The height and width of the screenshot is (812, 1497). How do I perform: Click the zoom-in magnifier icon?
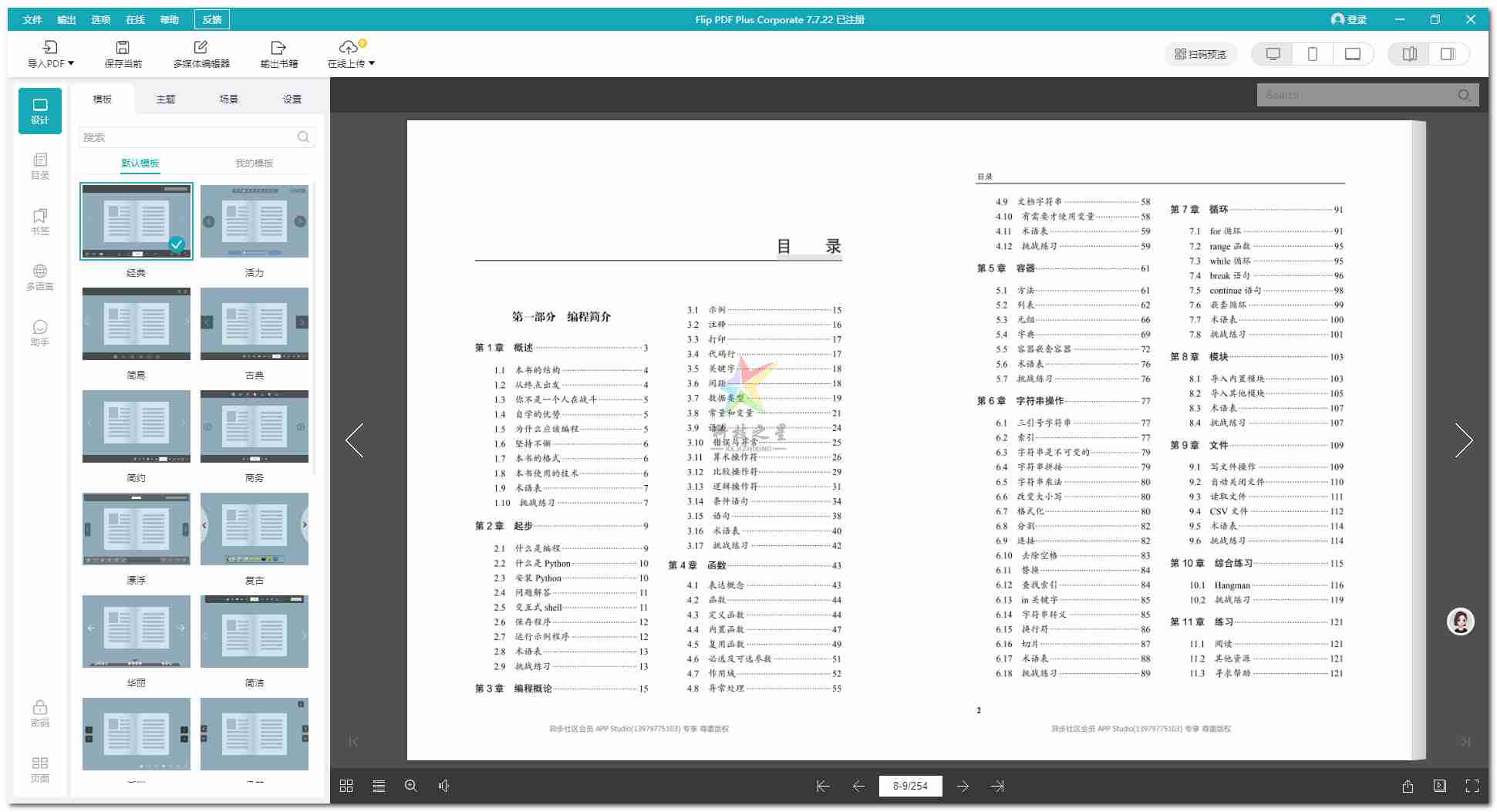point(411,786)
